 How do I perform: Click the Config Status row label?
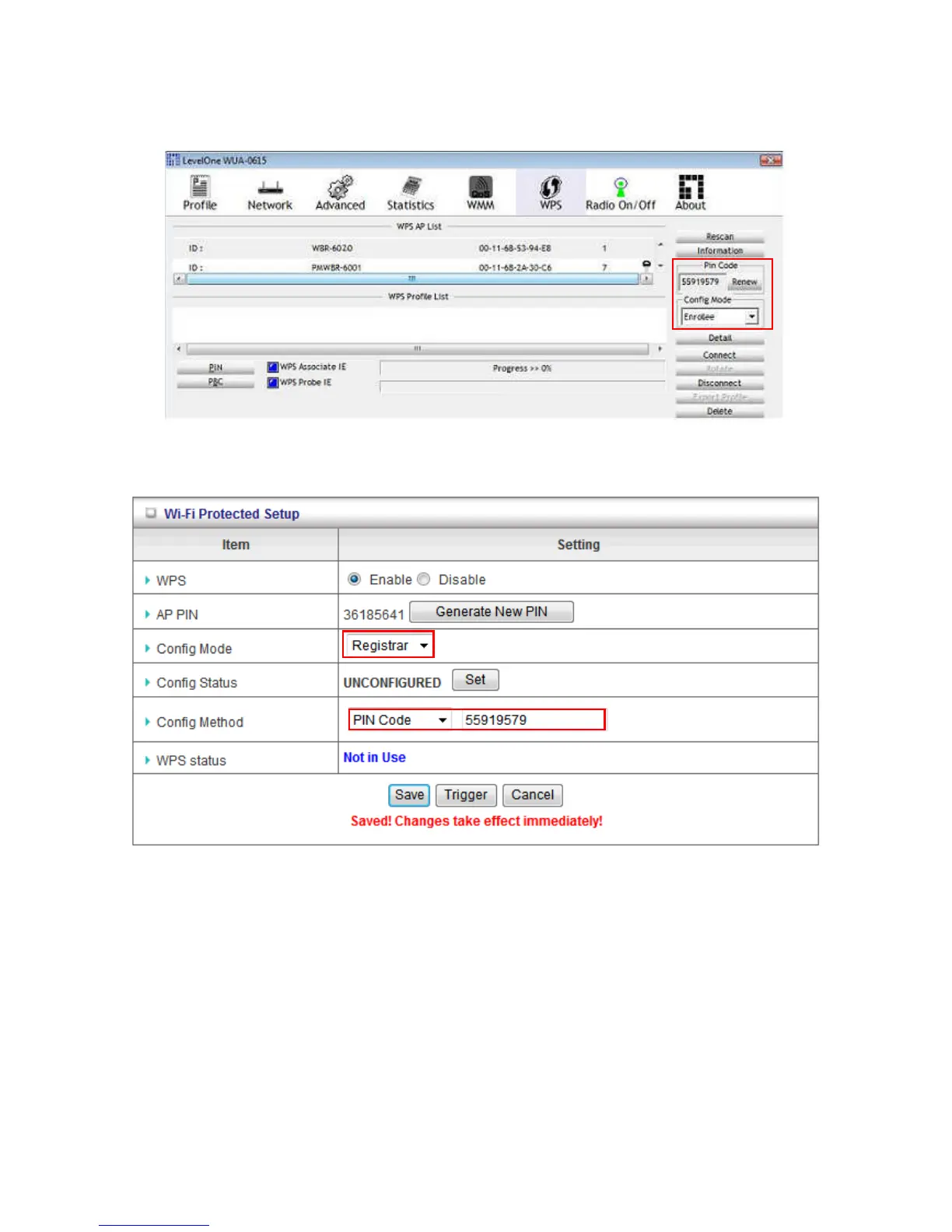click(197, 683)
